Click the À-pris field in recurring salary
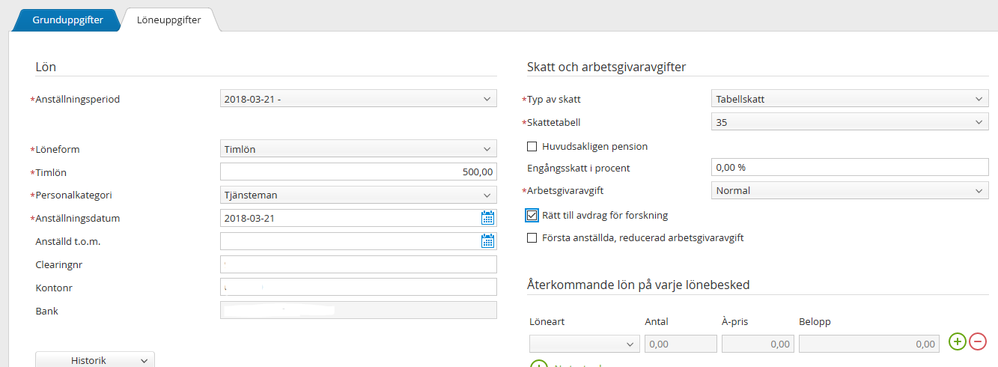 [758, 344]
